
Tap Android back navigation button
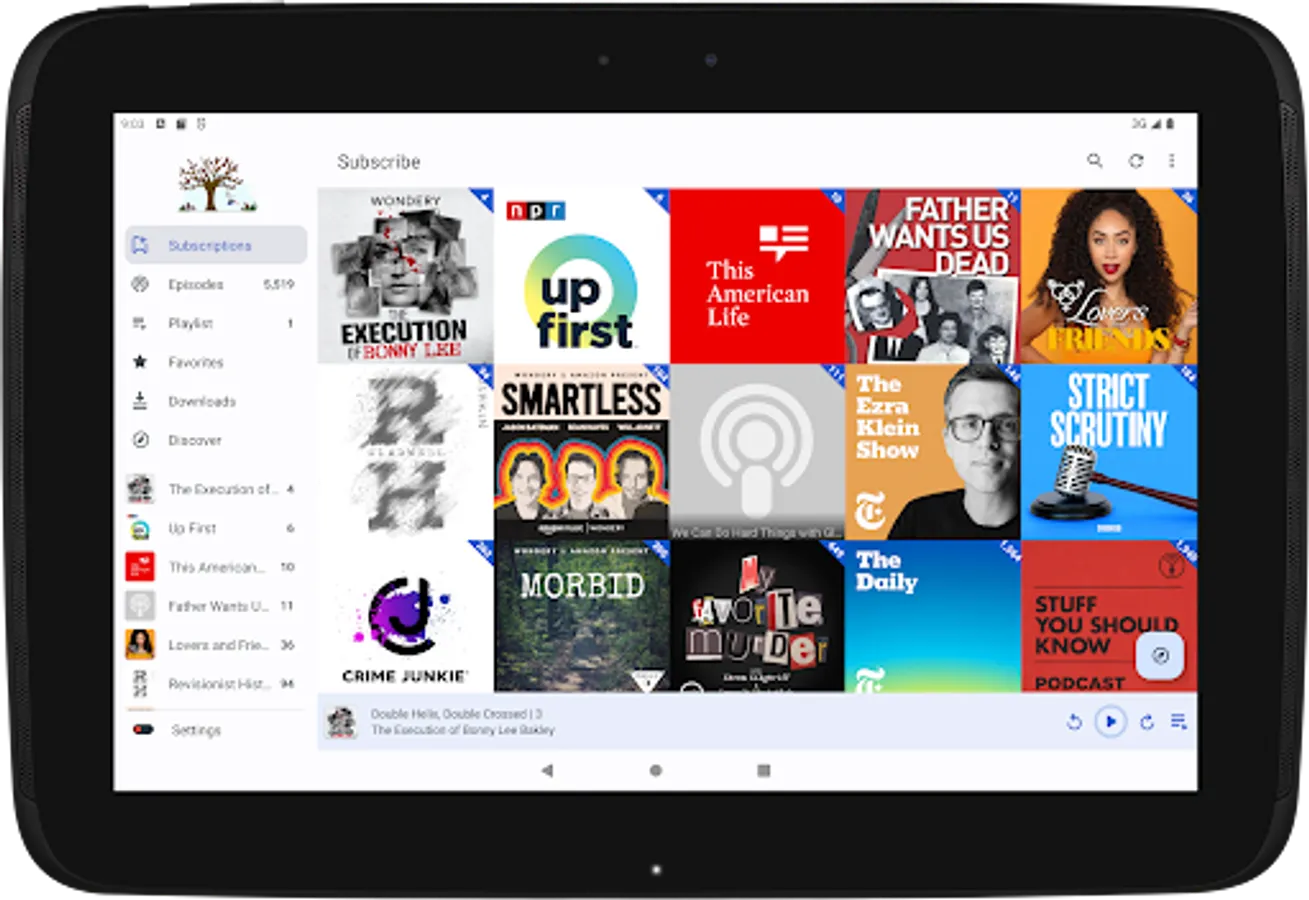point(547,770)
